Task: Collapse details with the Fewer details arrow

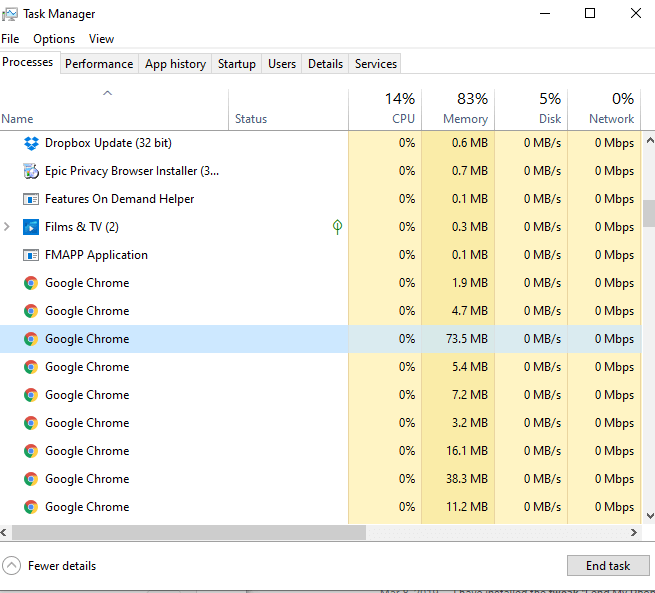Action: coord(12,566)
